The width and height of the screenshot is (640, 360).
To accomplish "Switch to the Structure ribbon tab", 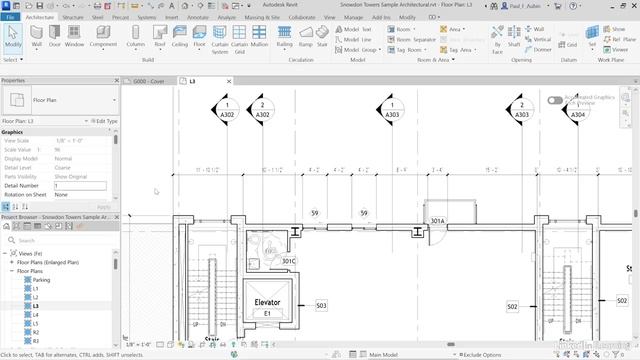I will (73, 17).
